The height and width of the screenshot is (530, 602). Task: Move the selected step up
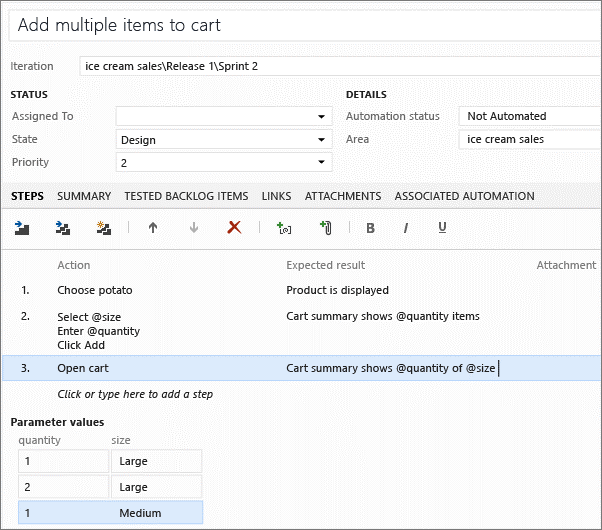[153, 228]
